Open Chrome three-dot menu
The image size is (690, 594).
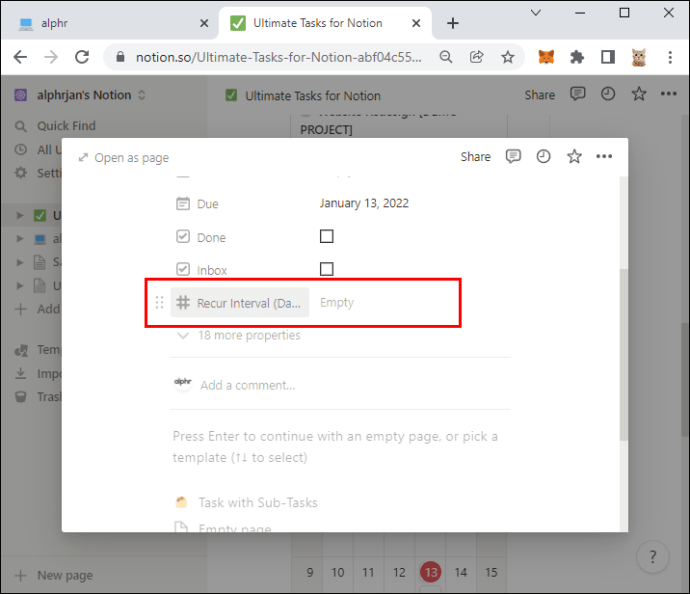pyautogui.click(x=670, y=57)
